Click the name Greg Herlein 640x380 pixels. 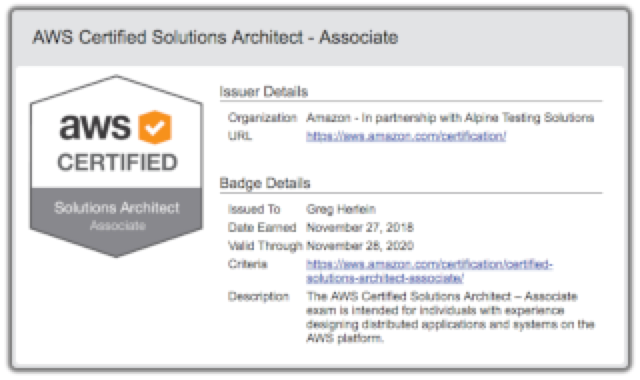point(341,209)
